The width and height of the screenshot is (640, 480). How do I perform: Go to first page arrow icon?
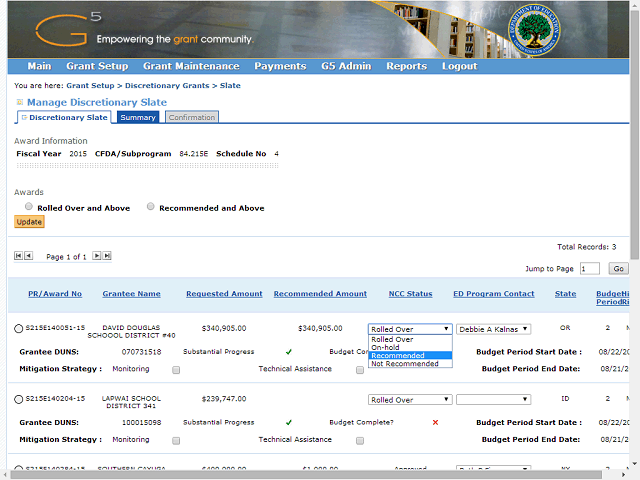click(x=18, y=256)
